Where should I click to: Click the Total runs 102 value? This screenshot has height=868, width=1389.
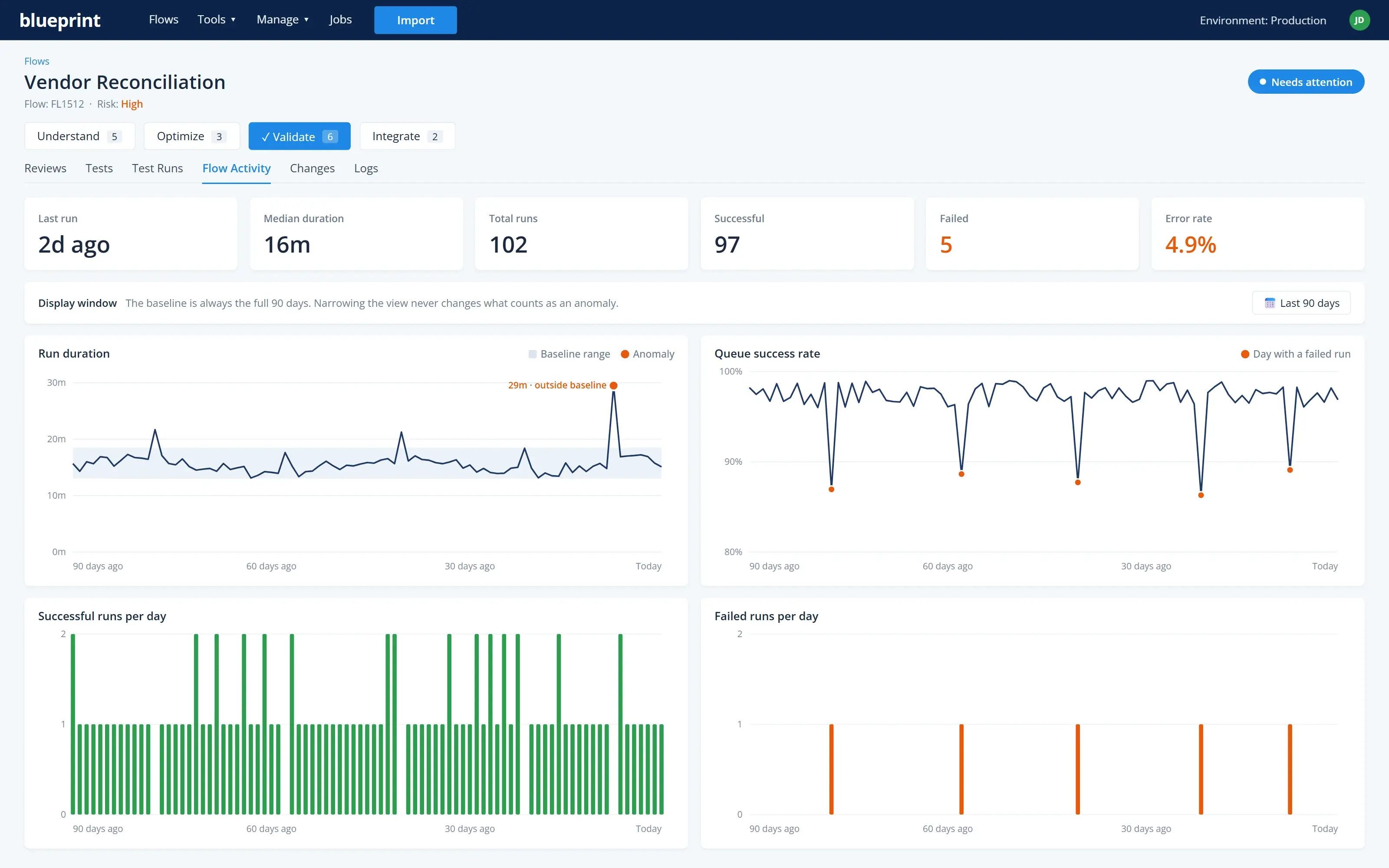[509, 245]
